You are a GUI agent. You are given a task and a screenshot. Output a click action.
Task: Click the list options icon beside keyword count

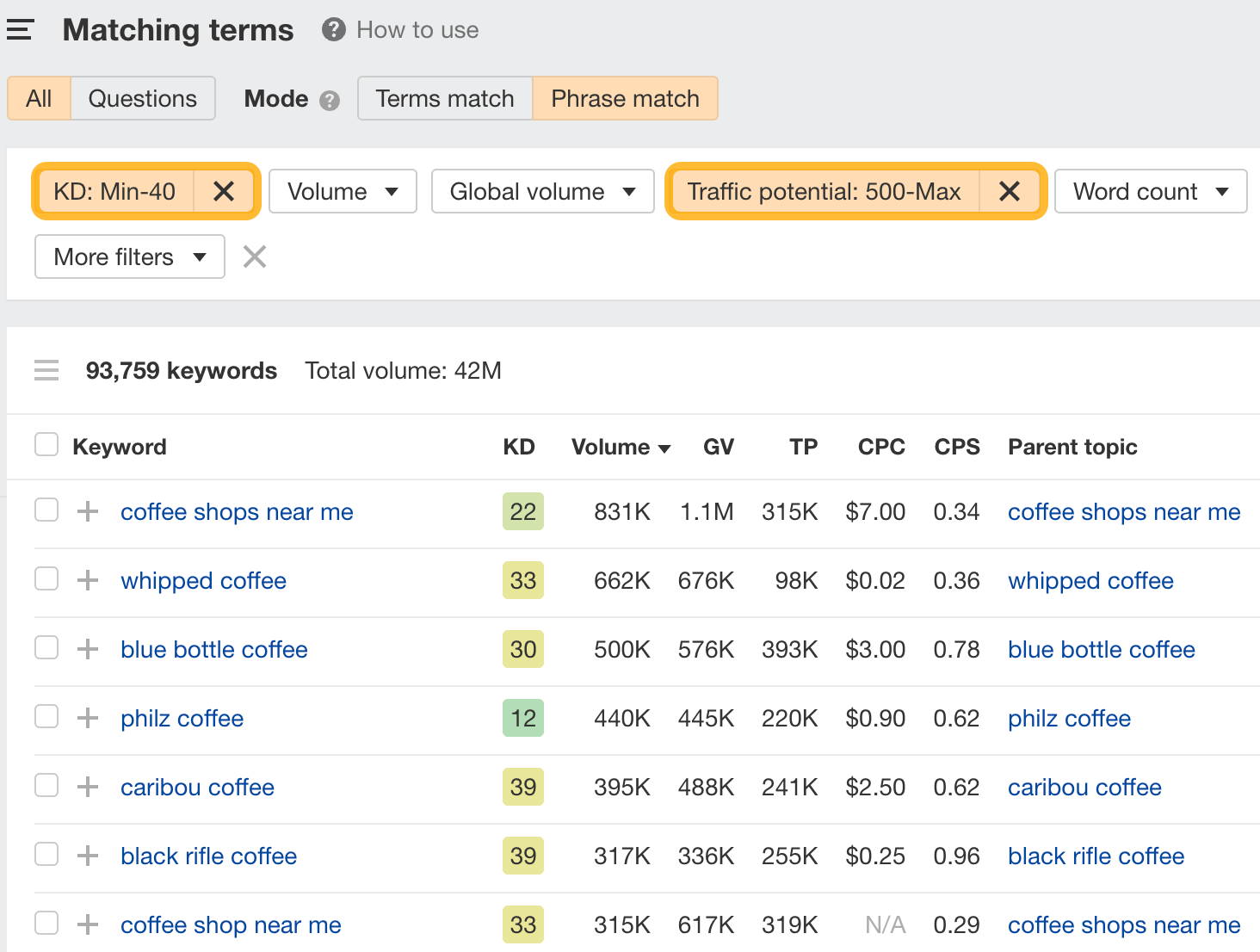click(46, 370)
